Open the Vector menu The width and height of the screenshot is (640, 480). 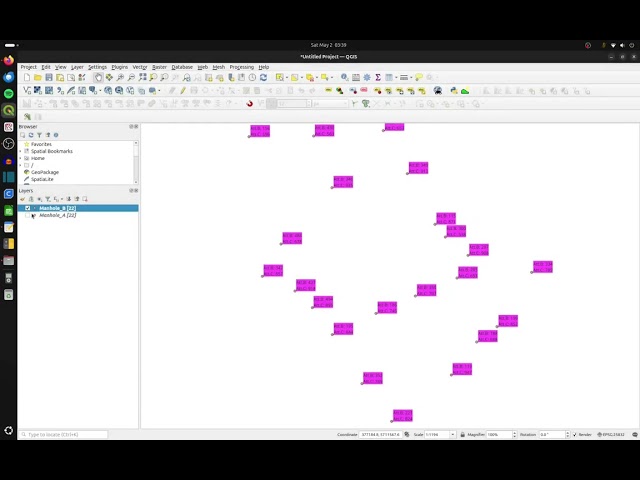point(140,67)
